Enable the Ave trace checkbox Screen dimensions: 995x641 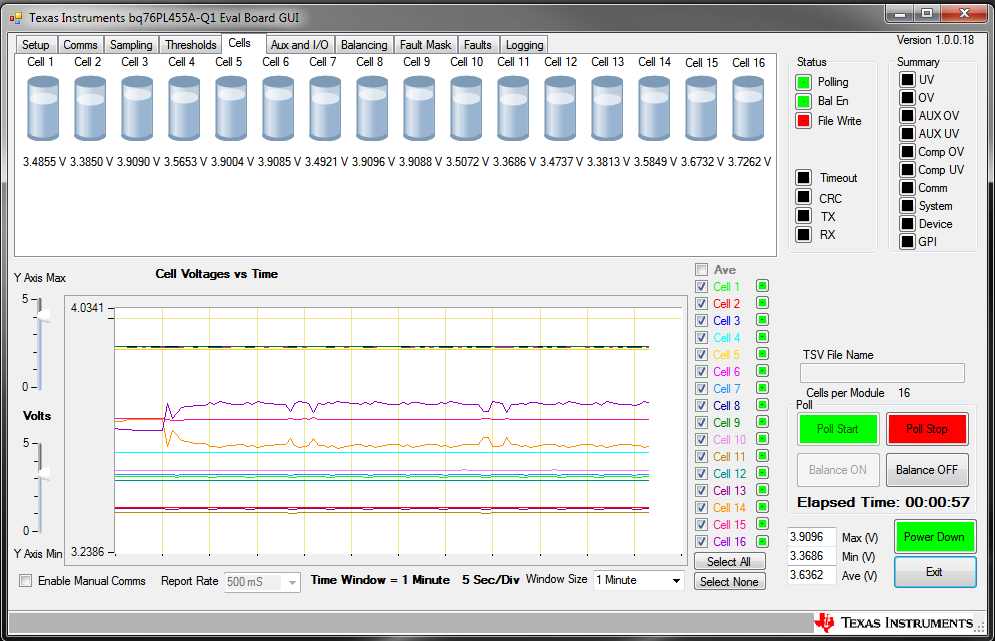tap(701, 270)
